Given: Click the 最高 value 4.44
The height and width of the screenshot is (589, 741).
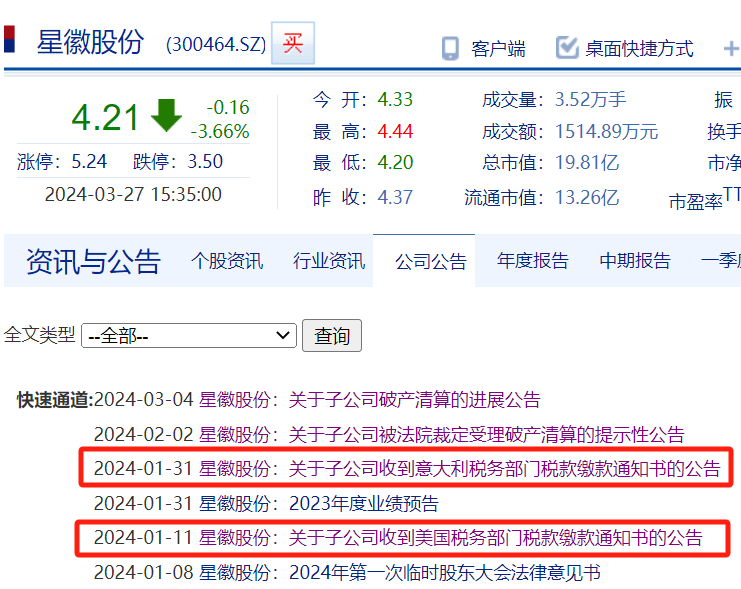Looking at the screenshot, I should (395, 131).
